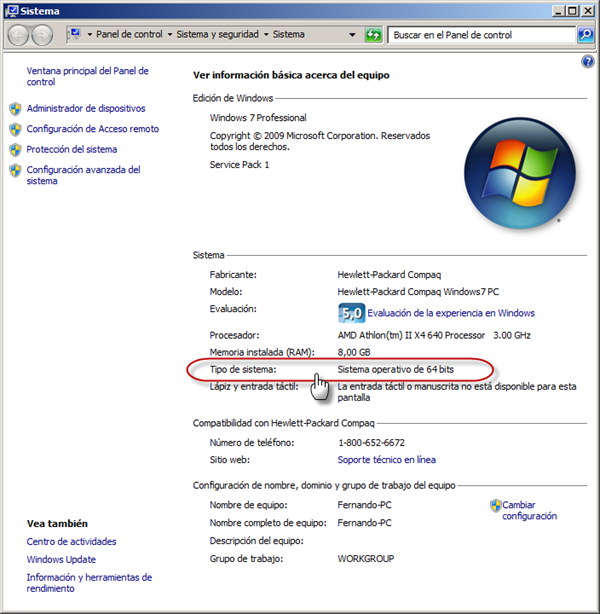Click the 8,00 GB memory value
Image resolution: width=600 pixels, height=614 pixels.
[354, 352]
